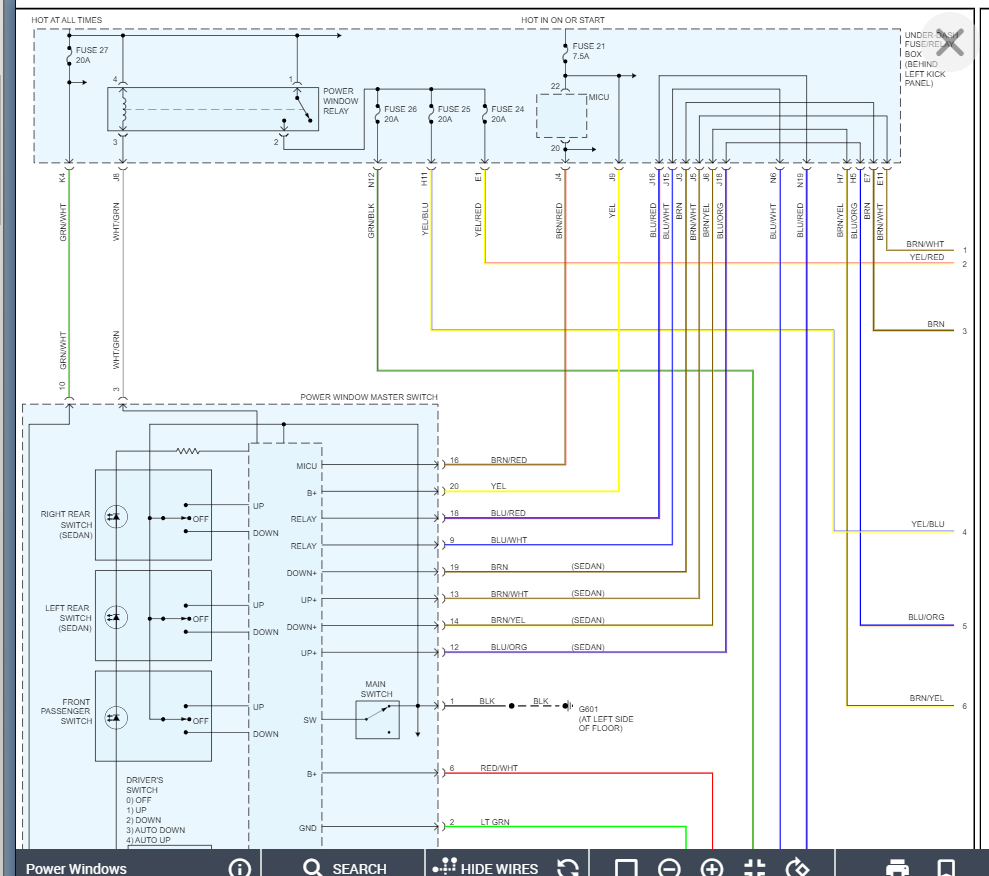Click the inward-arrows collapse view icon
Screen dimensions: 989x876
(755, 867)
